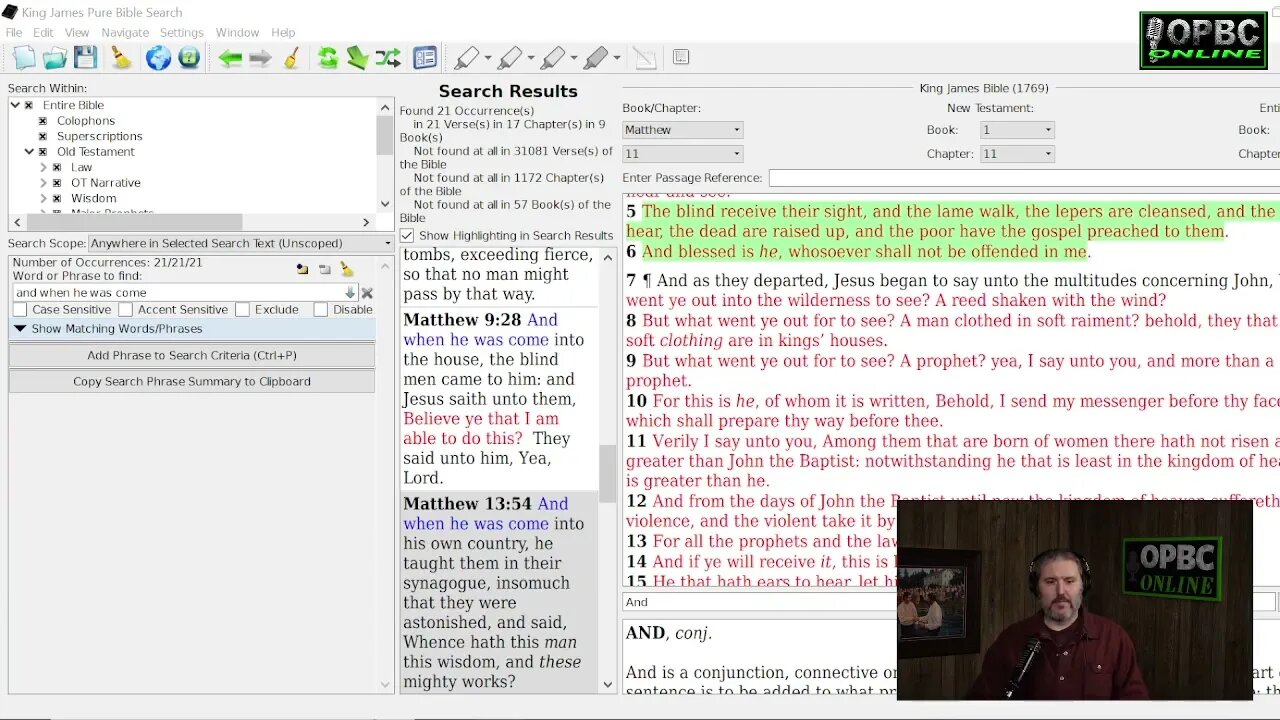Open the Book/Chapter chapter 11 dropdown
This screenshot has width=1280, height=720.
682,154
